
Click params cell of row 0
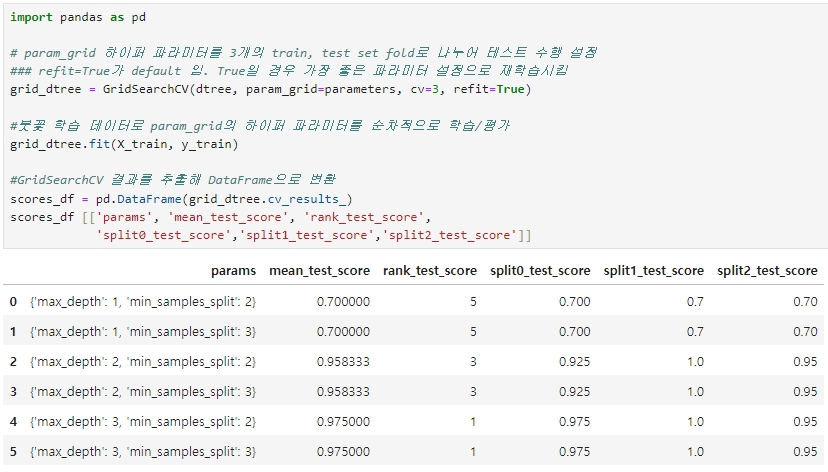click(x=143, y=301)
